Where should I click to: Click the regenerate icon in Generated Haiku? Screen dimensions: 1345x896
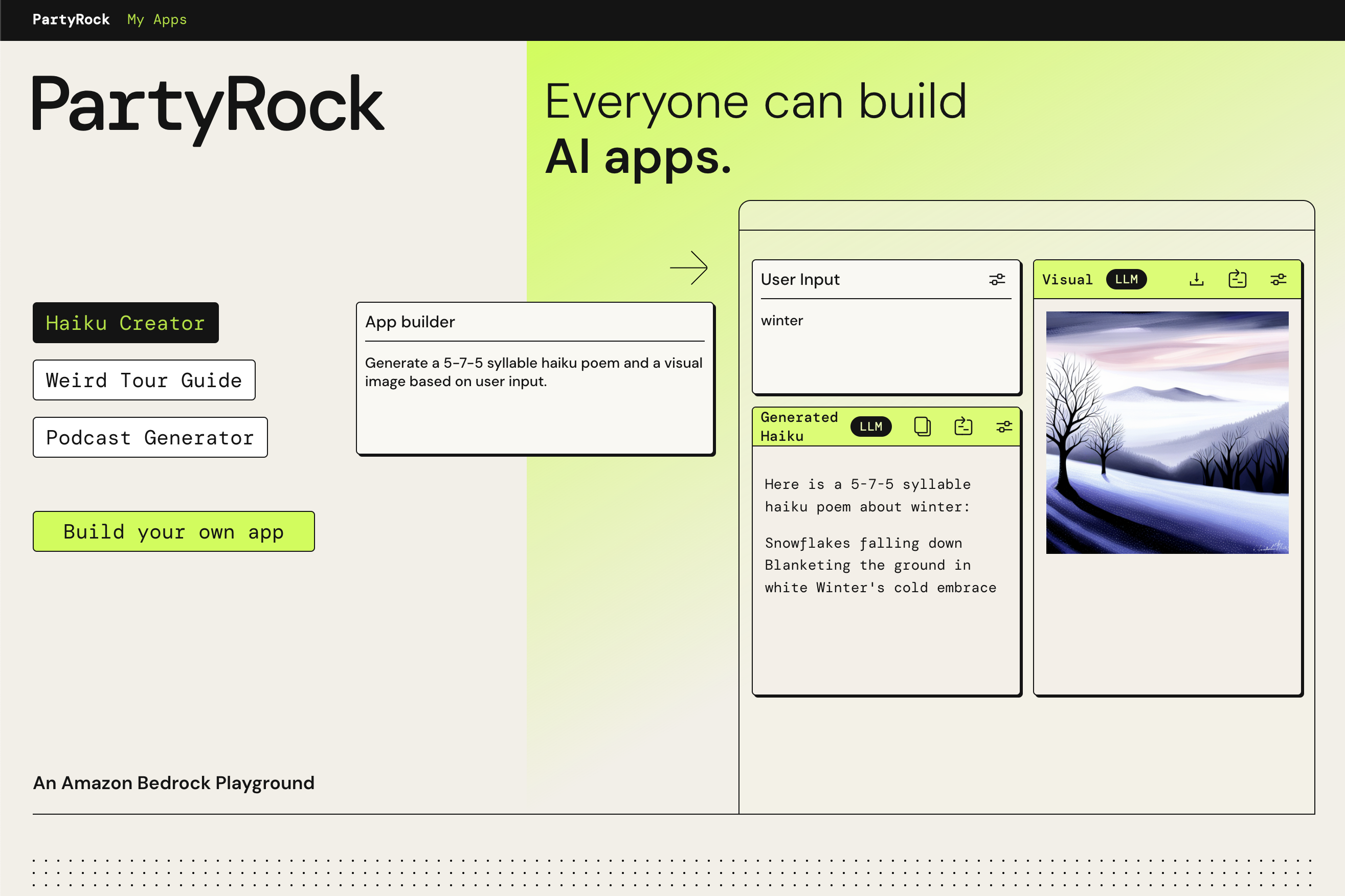coord(963,427)
